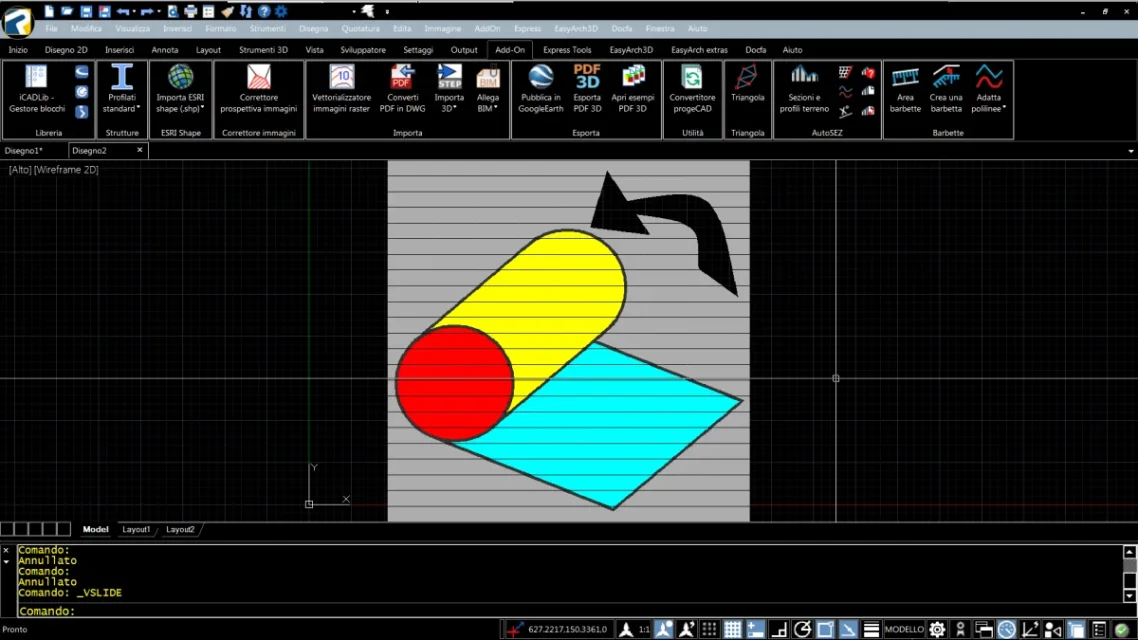Open the Express Tools ribbon tab
The image size is (1138, 640).
[x=567, y=50]
